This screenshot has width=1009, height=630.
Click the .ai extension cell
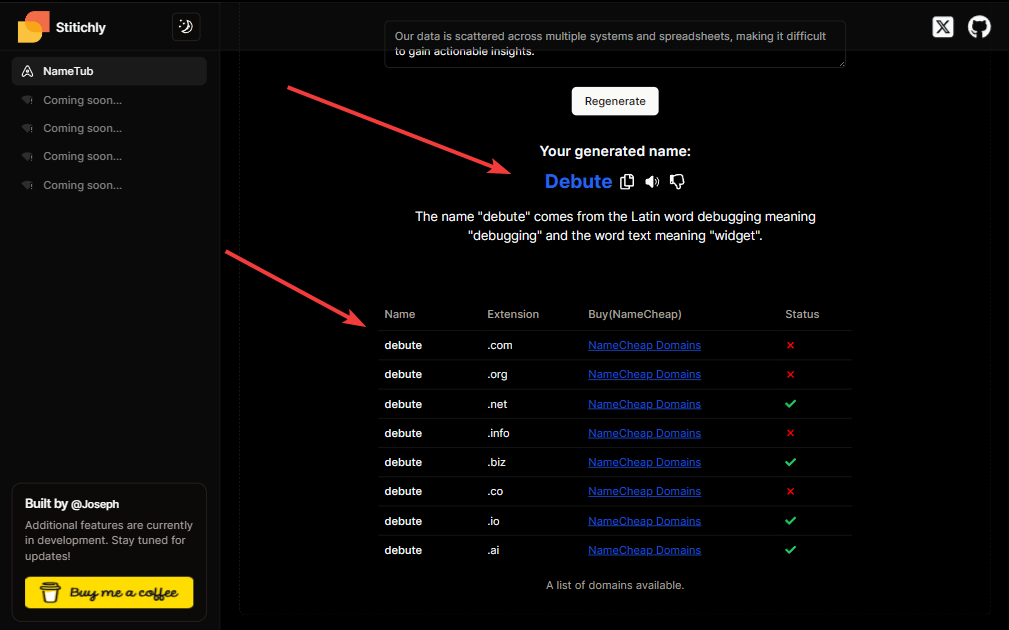tap(494, 550)
